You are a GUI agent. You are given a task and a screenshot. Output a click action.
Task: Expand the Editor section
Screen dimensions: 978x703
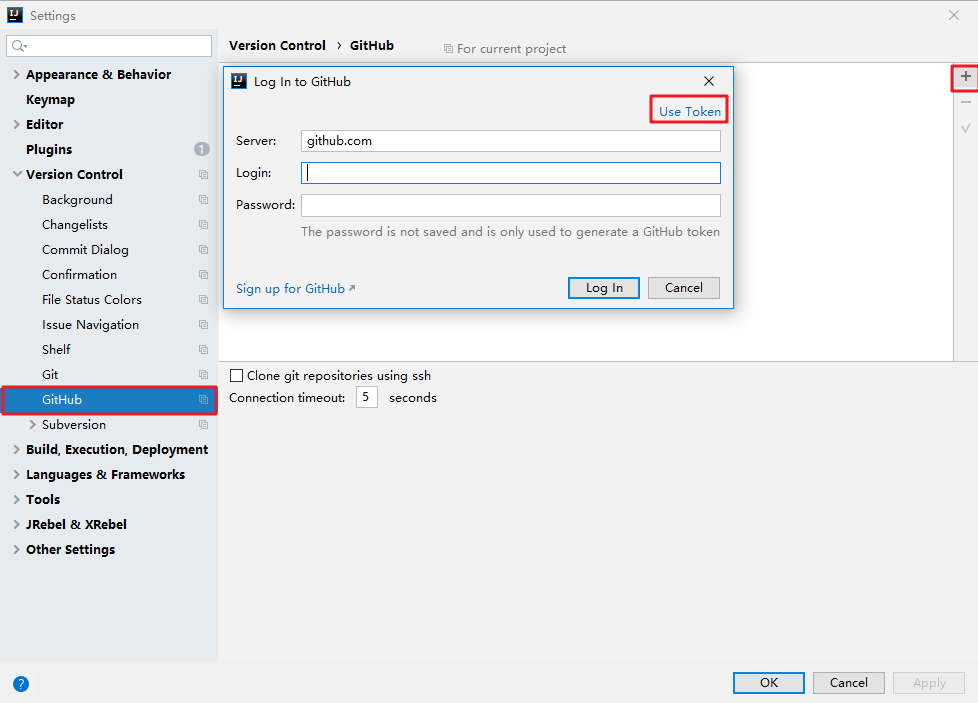pos(17,124)
